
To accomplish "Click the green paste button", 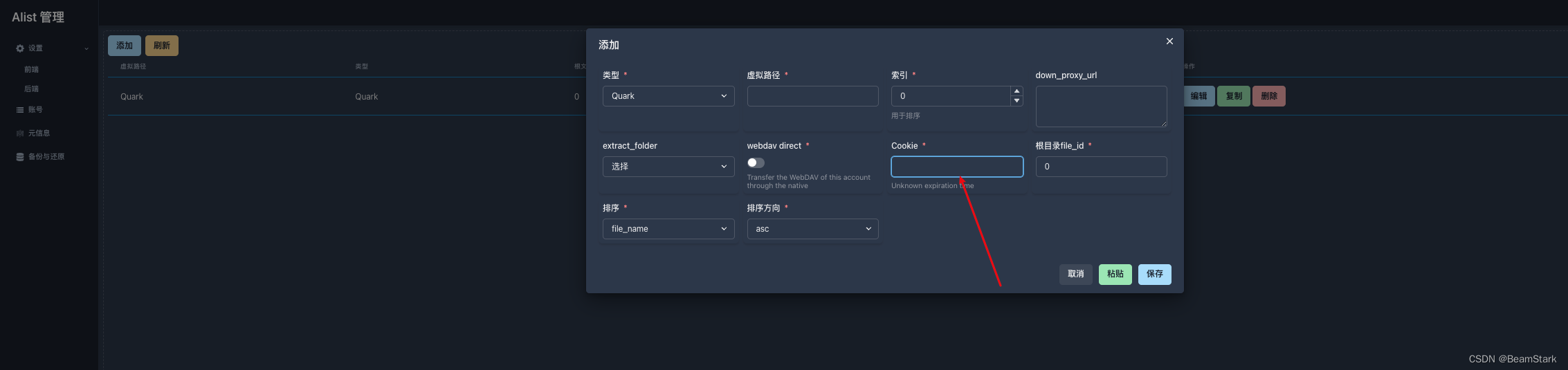I will point(1115,274).
